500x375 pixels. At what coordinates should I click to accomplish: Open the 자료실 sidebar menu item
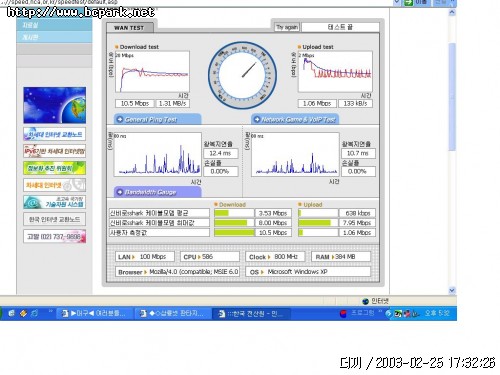[54, 25]
